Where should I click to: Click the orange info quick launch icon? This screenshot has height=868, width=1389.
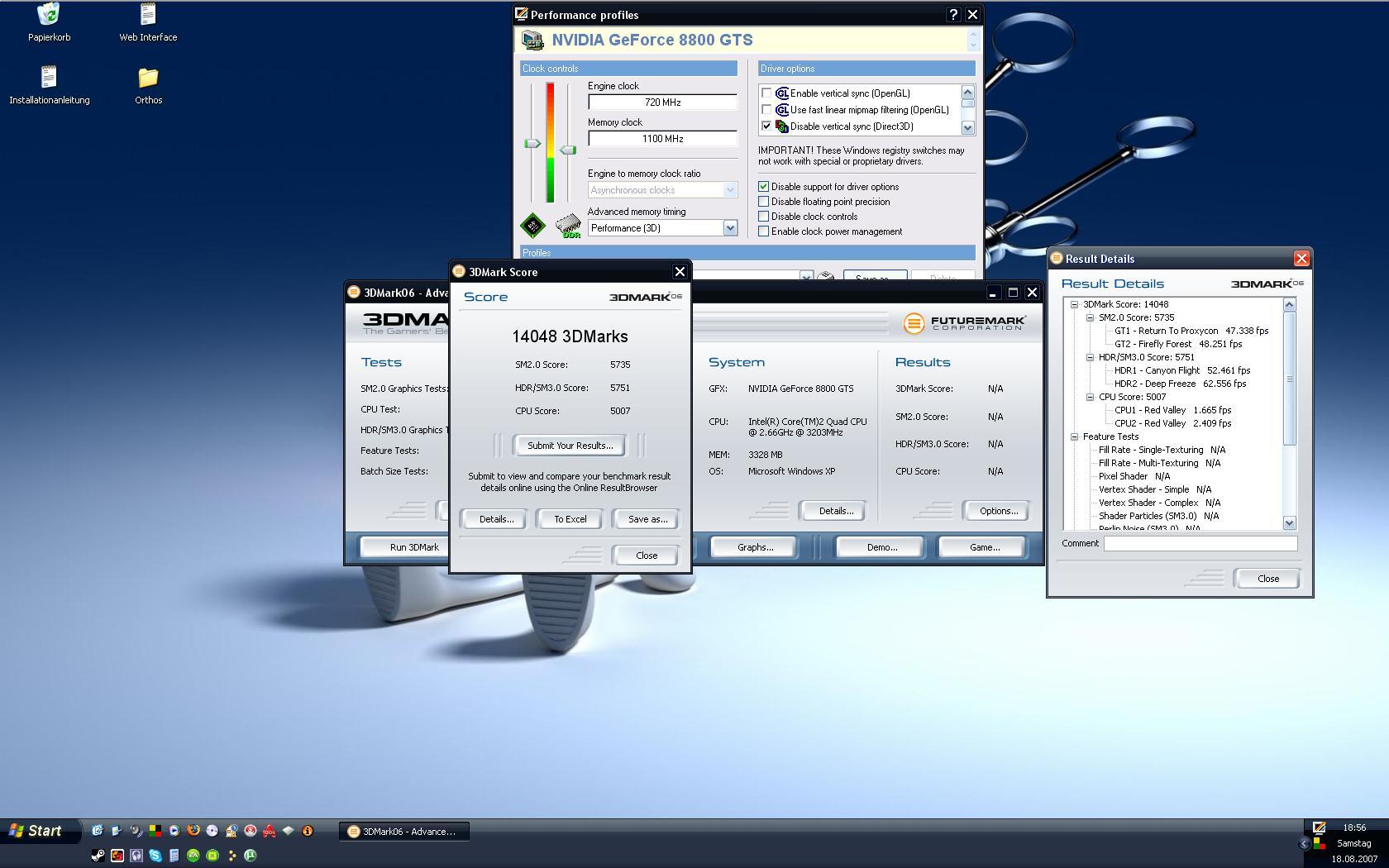click(308, 831)
